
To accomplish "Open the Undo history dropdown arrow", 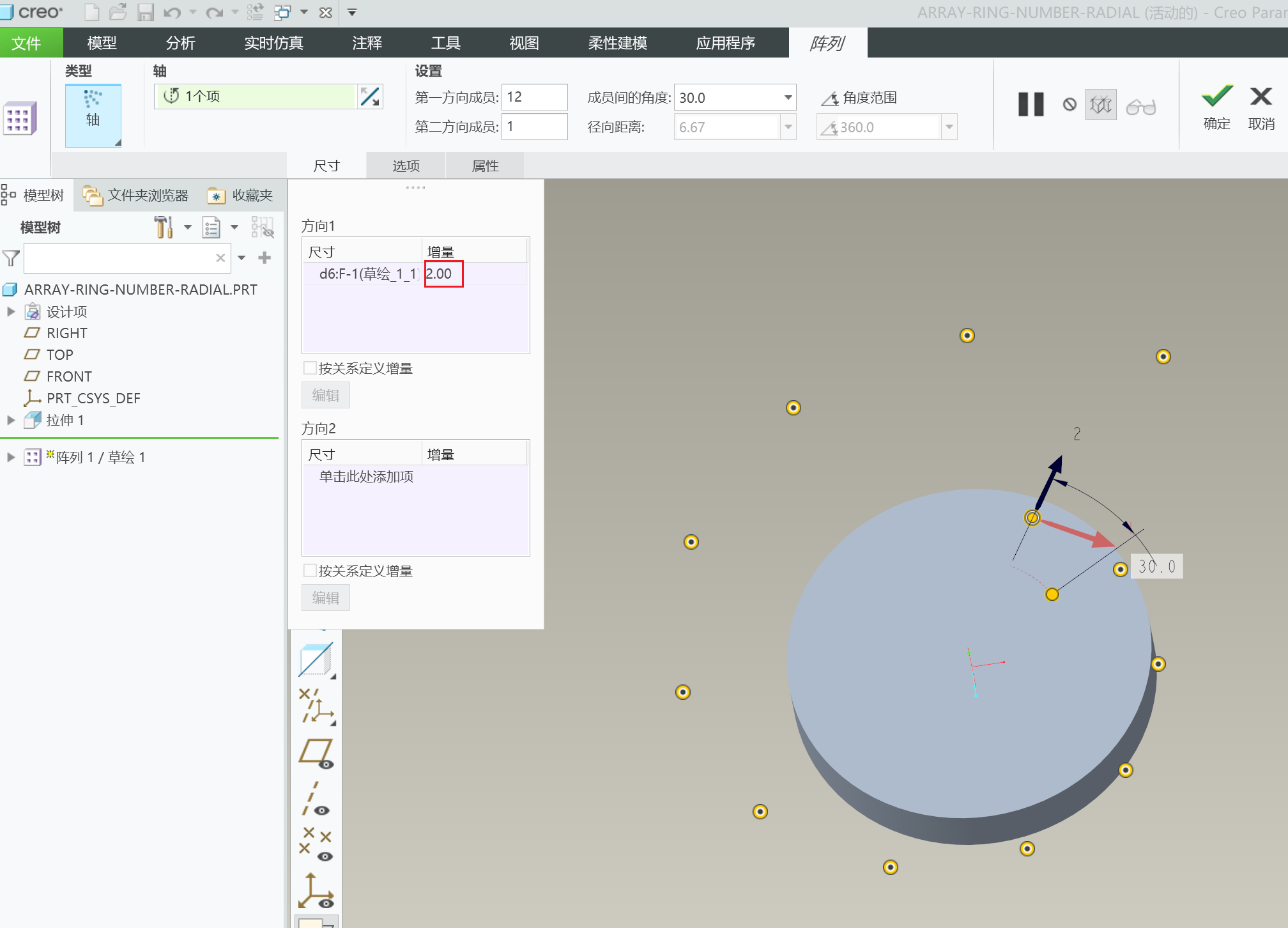I will coord(193,12).
